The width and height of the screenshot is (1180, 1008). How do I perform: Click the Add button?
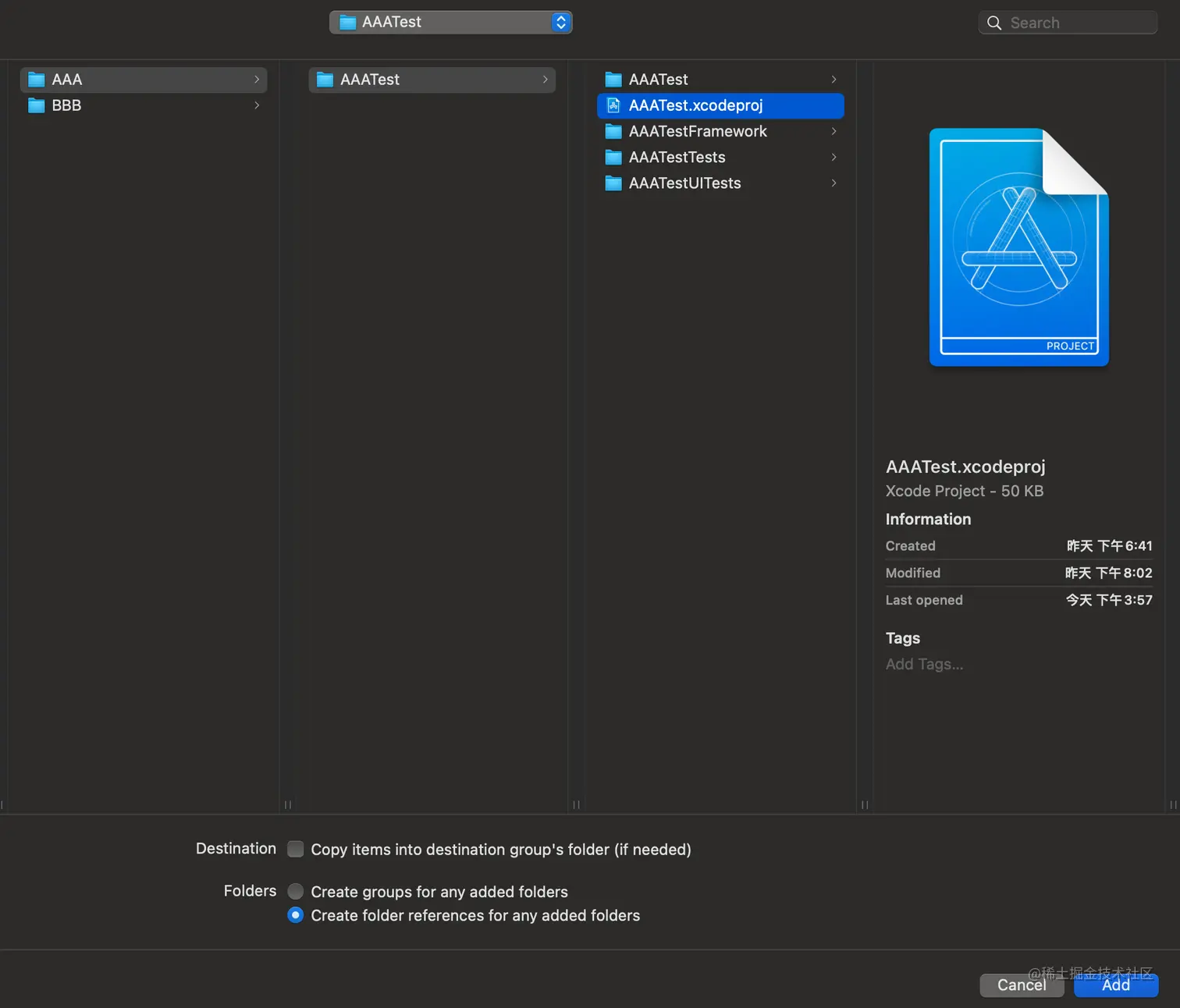[1116, 985]
